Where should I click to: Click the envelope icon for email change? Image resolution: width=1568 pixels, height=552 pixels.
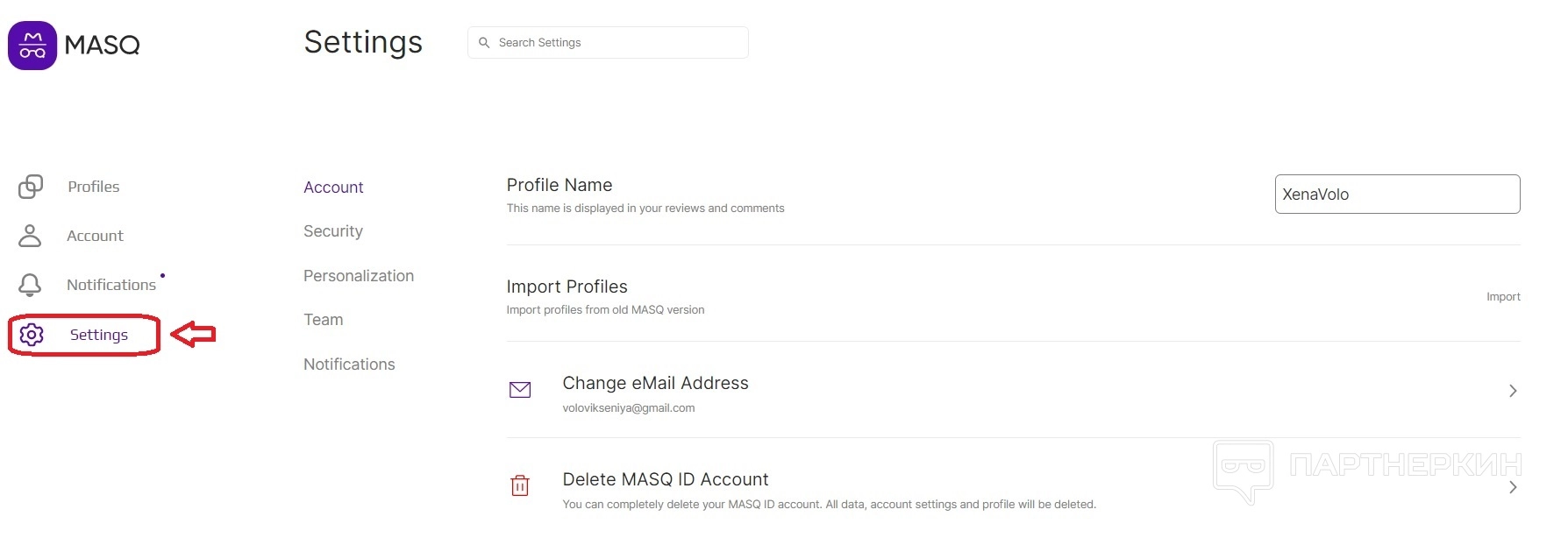pyautogui.click(x=520, y=390)
